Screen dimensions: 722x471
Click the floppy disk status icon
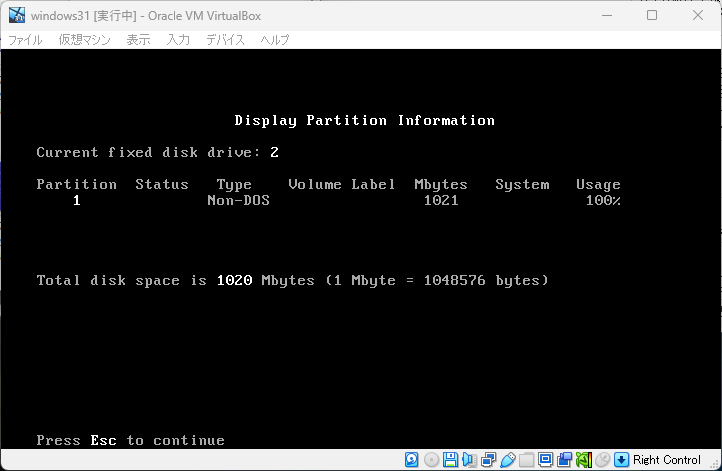(x=450, y=459)
